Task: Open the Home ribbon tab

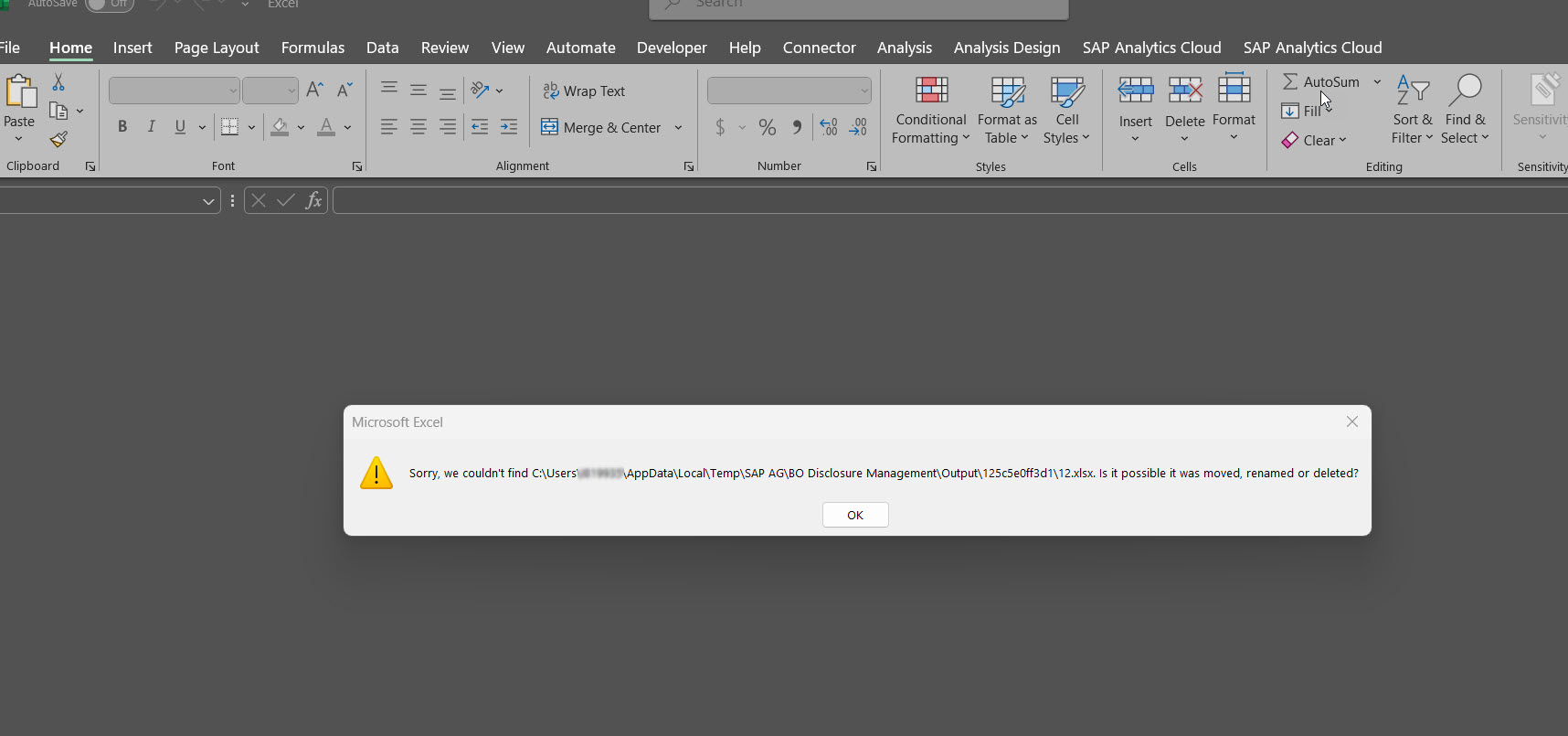Action: coord(70,48)
